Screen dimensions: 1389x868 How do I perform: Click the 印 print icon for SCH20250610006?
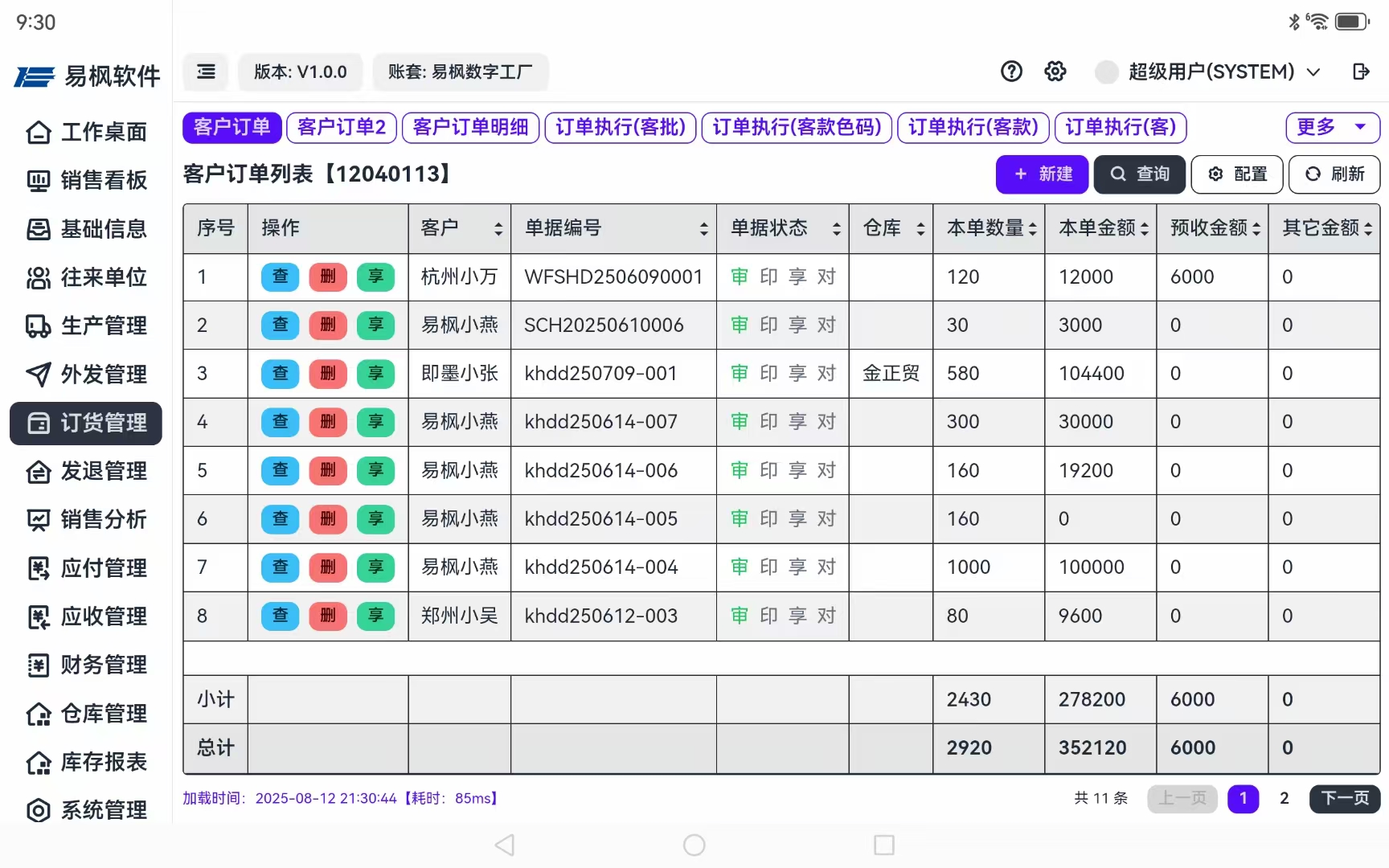pos(768,325)
